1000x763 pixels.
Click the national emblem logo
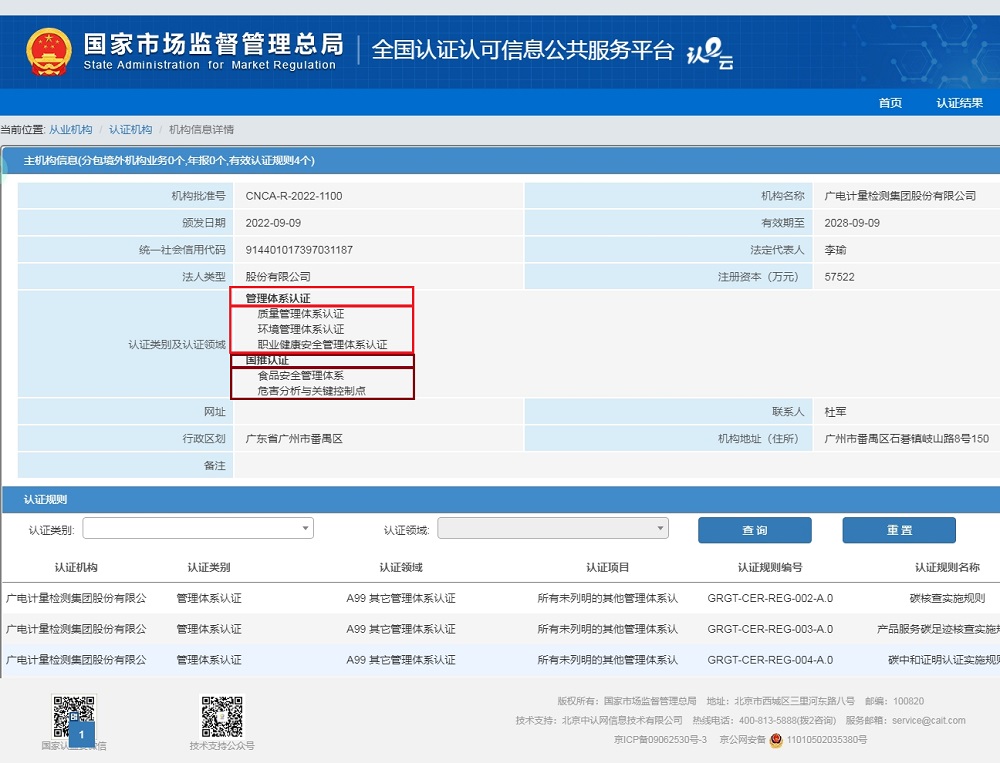click(49, 50)
